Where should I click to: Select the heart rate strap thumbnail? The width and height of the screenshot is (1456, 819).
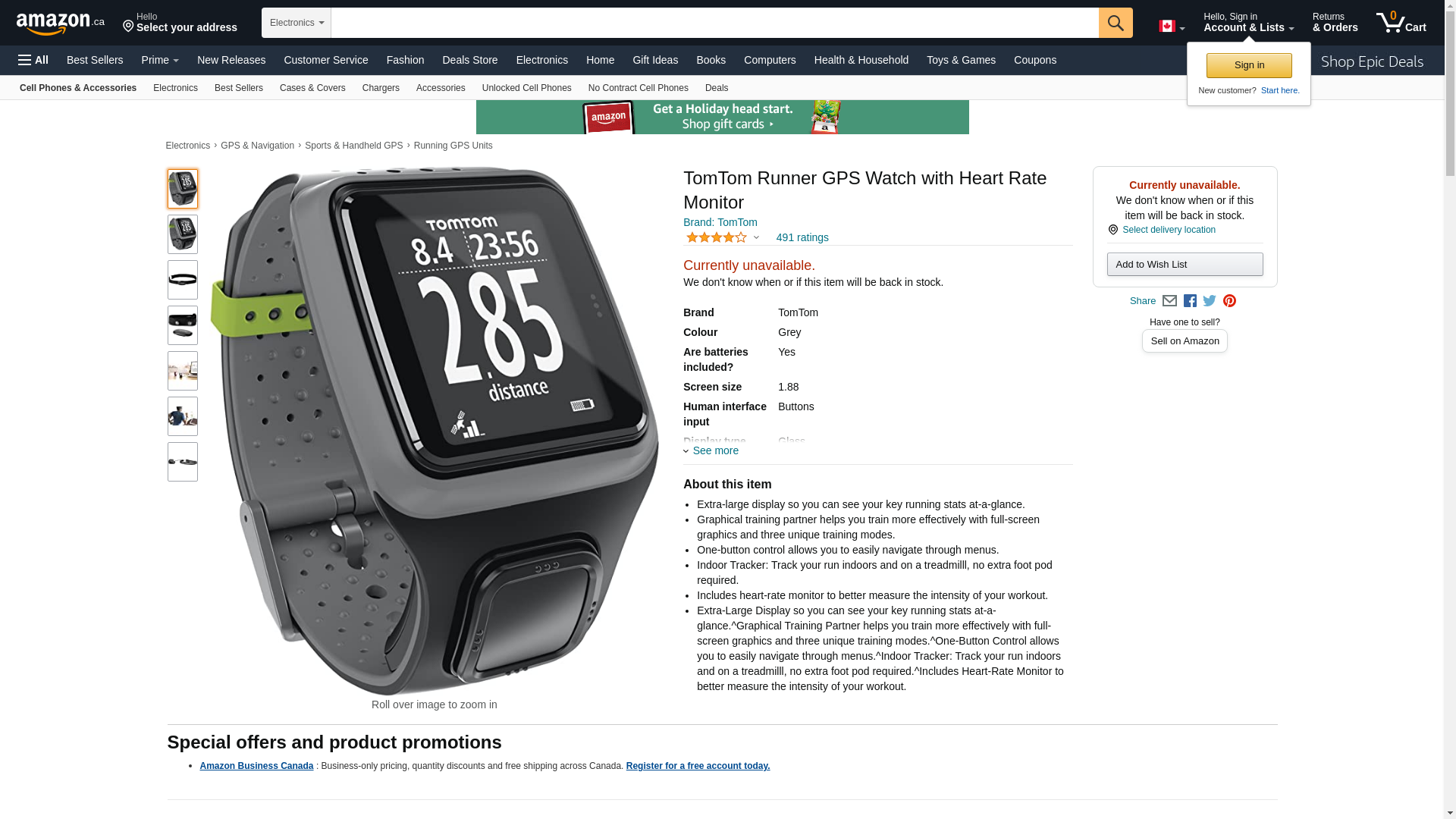(x=183, y=280)
